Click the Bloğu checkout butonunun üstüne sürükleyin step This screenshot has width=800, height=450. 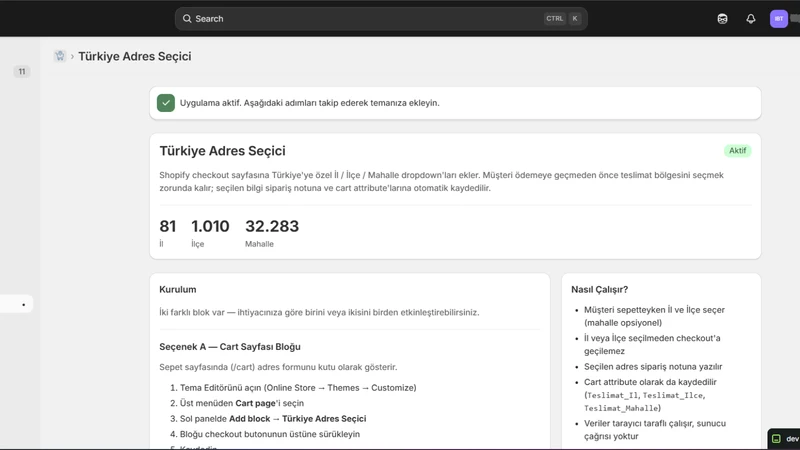click(x=270, y=434)
